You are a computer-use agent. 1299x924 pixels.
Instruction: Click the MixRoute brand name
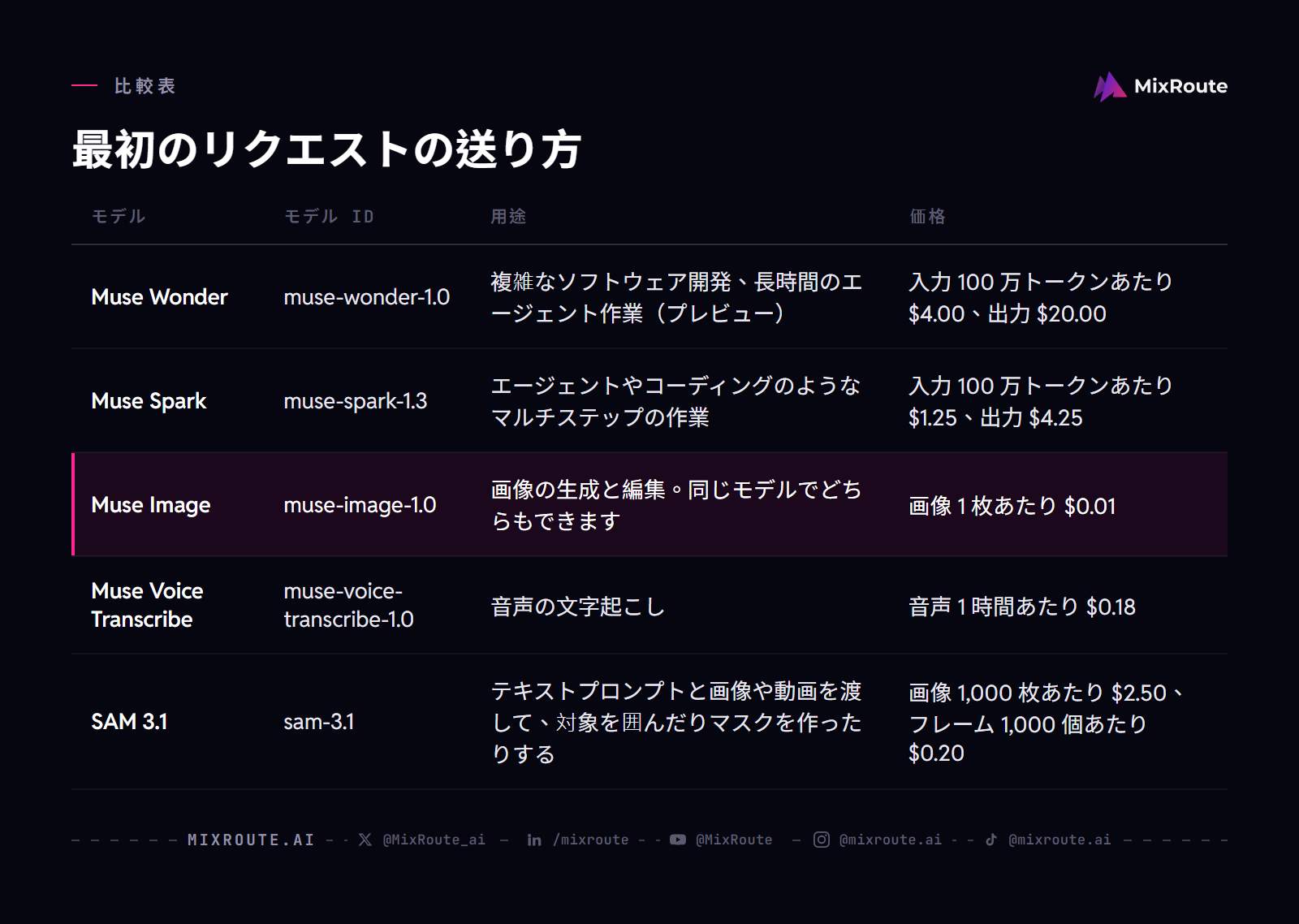(x=1180, y=86)
